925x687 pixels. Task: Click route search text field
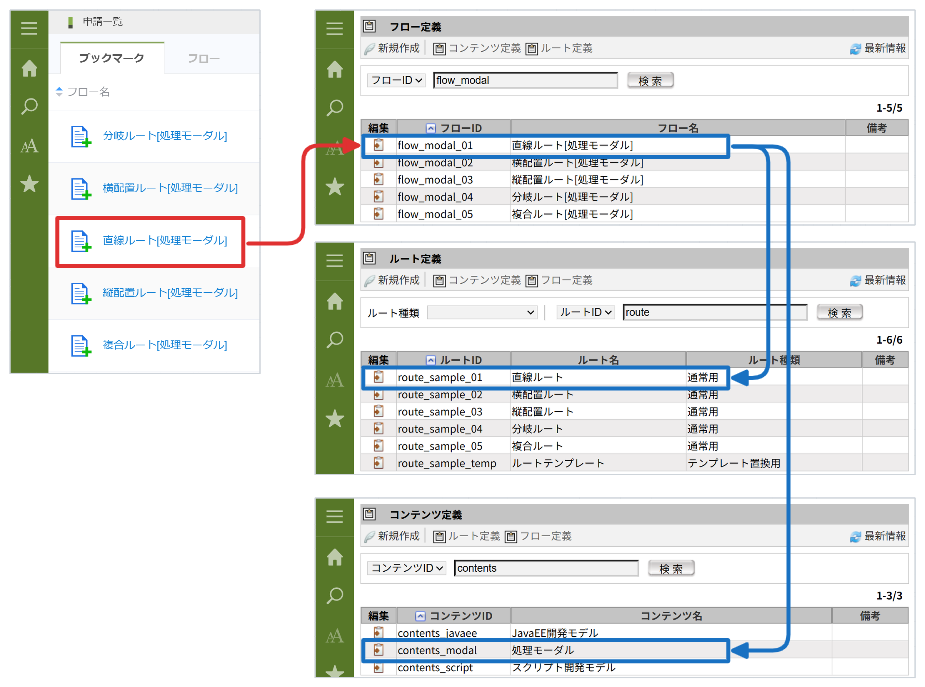pos(715,312)
